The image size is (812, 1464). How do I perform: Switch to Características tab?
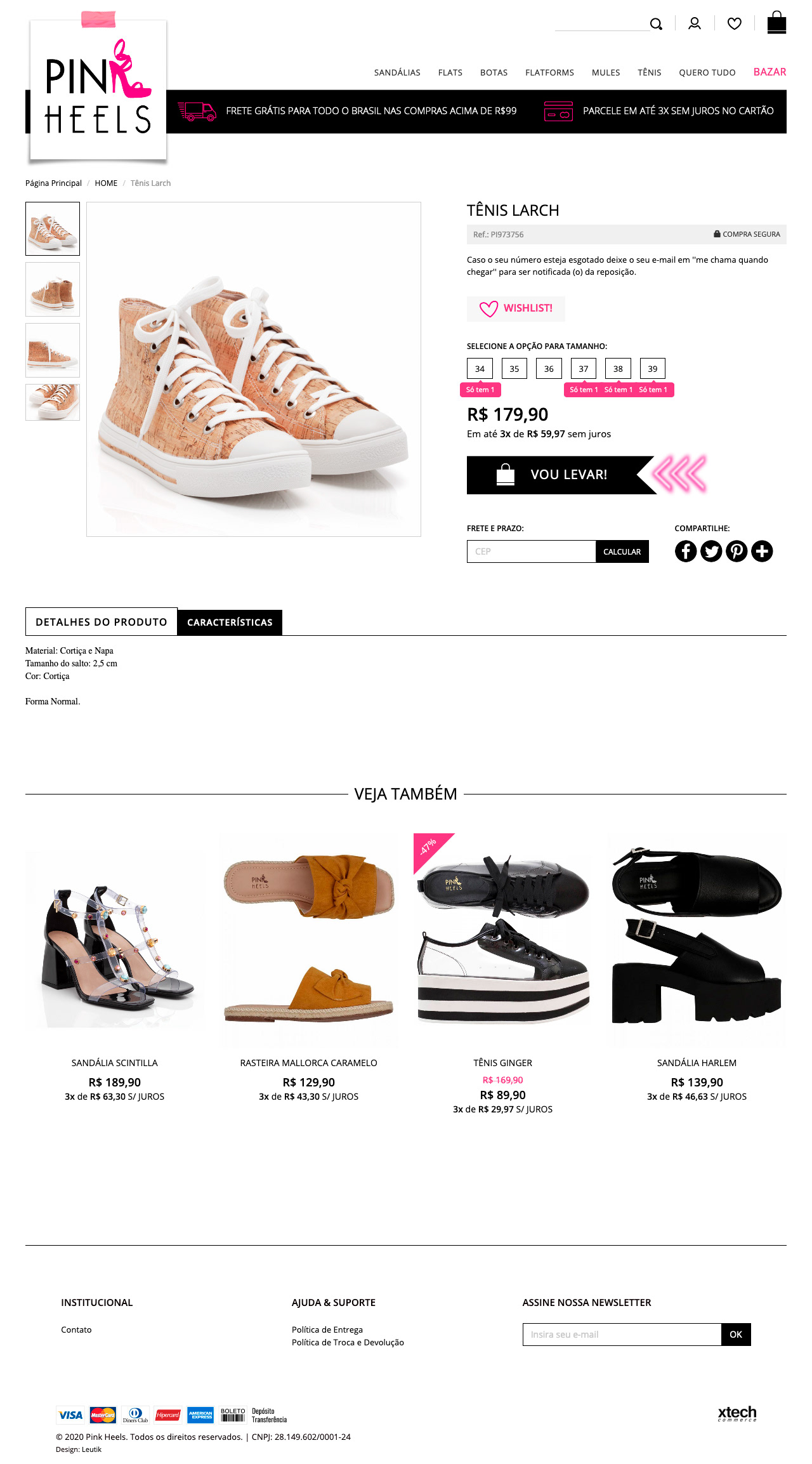tap(230, 622)
